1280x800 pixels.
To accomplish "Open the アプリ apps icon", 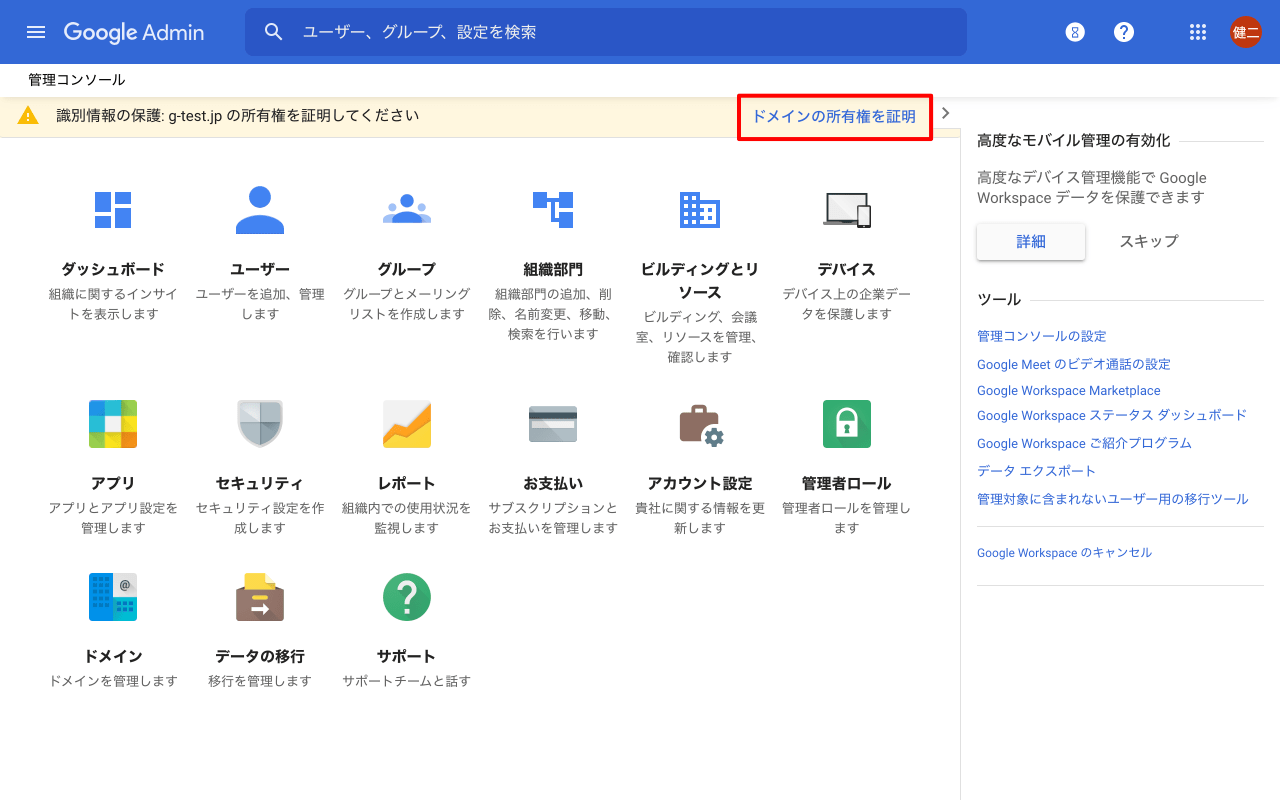I will coord(113,424).
